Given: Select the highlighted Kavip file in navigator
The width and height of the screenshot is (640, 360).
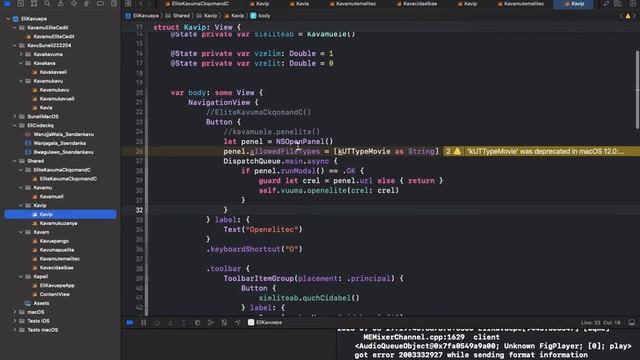Looking at the screenshot, I should tap(60, 214).
